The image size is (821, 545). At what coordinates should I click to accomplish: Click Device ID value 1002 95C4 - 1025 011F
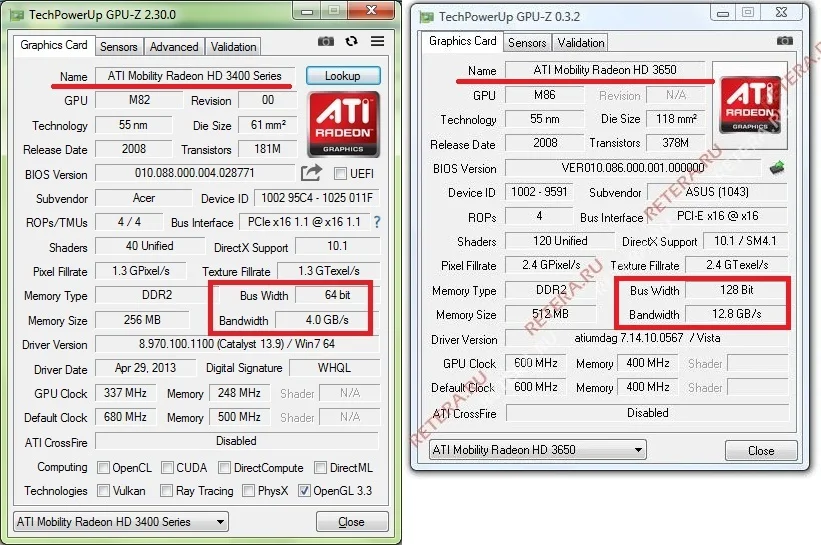tap(317, 198)
